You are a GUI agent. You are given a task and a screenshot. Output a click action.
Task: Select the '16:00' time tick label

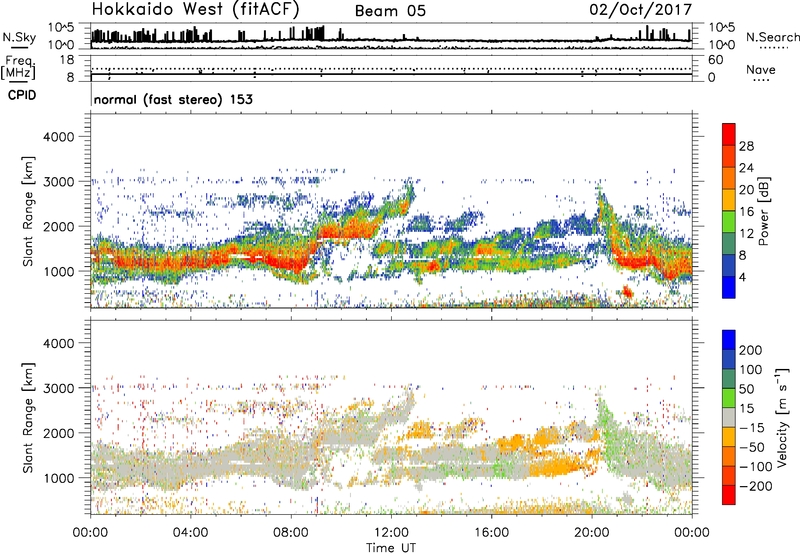click(x=491, y=533)
